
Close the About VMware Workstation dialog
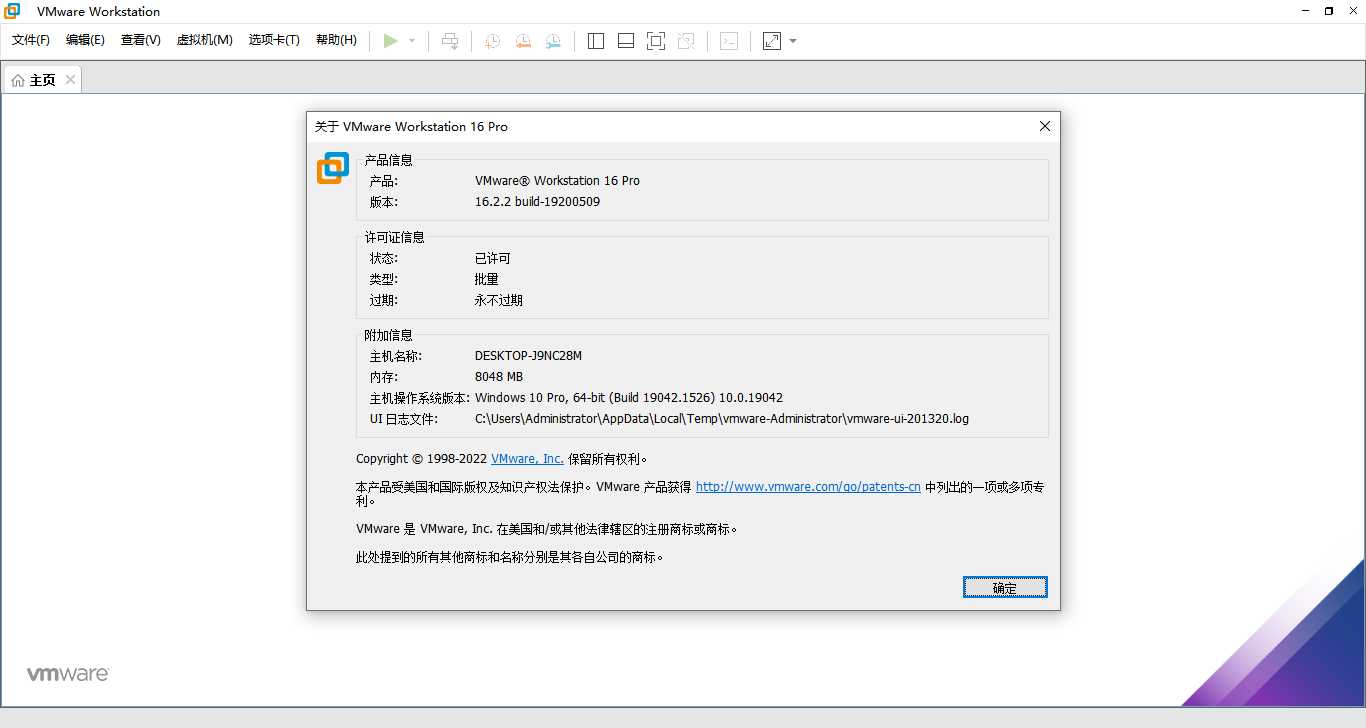(x=1044, y=126)
